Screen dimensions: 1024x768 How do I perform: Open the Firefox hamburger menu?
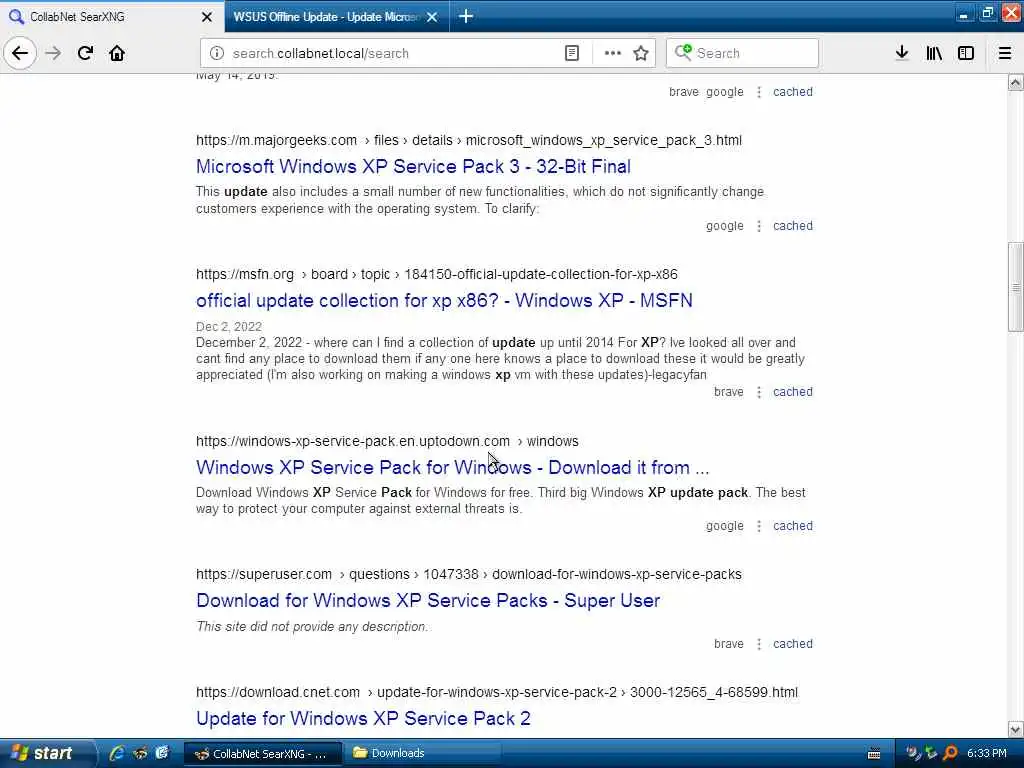1005,53
